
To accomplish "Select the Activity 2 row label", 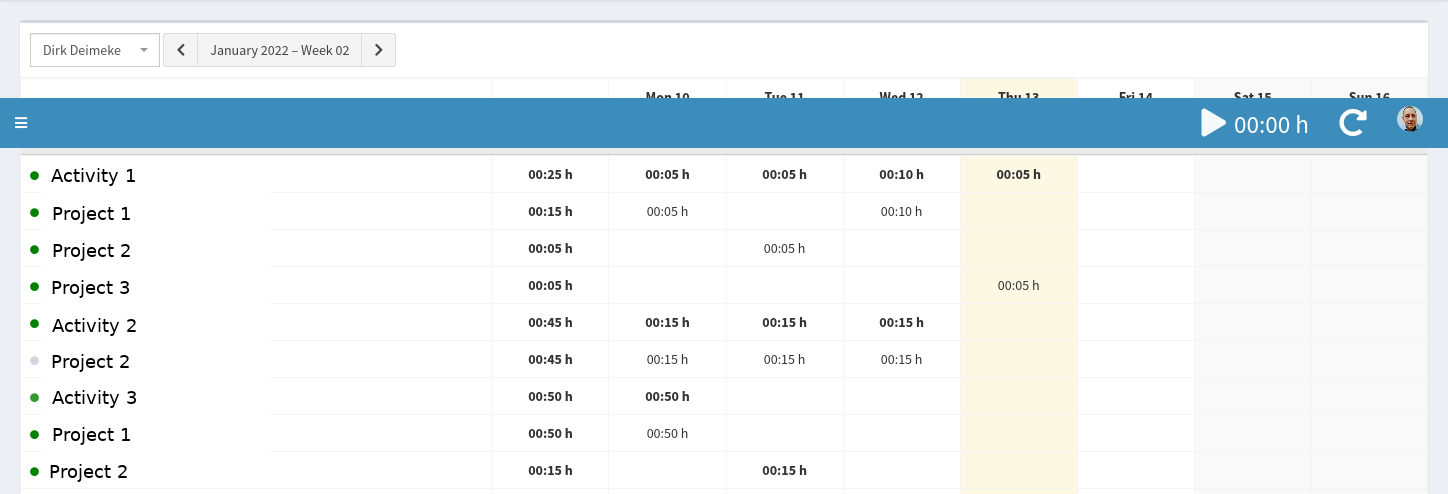I will [94, 325].
